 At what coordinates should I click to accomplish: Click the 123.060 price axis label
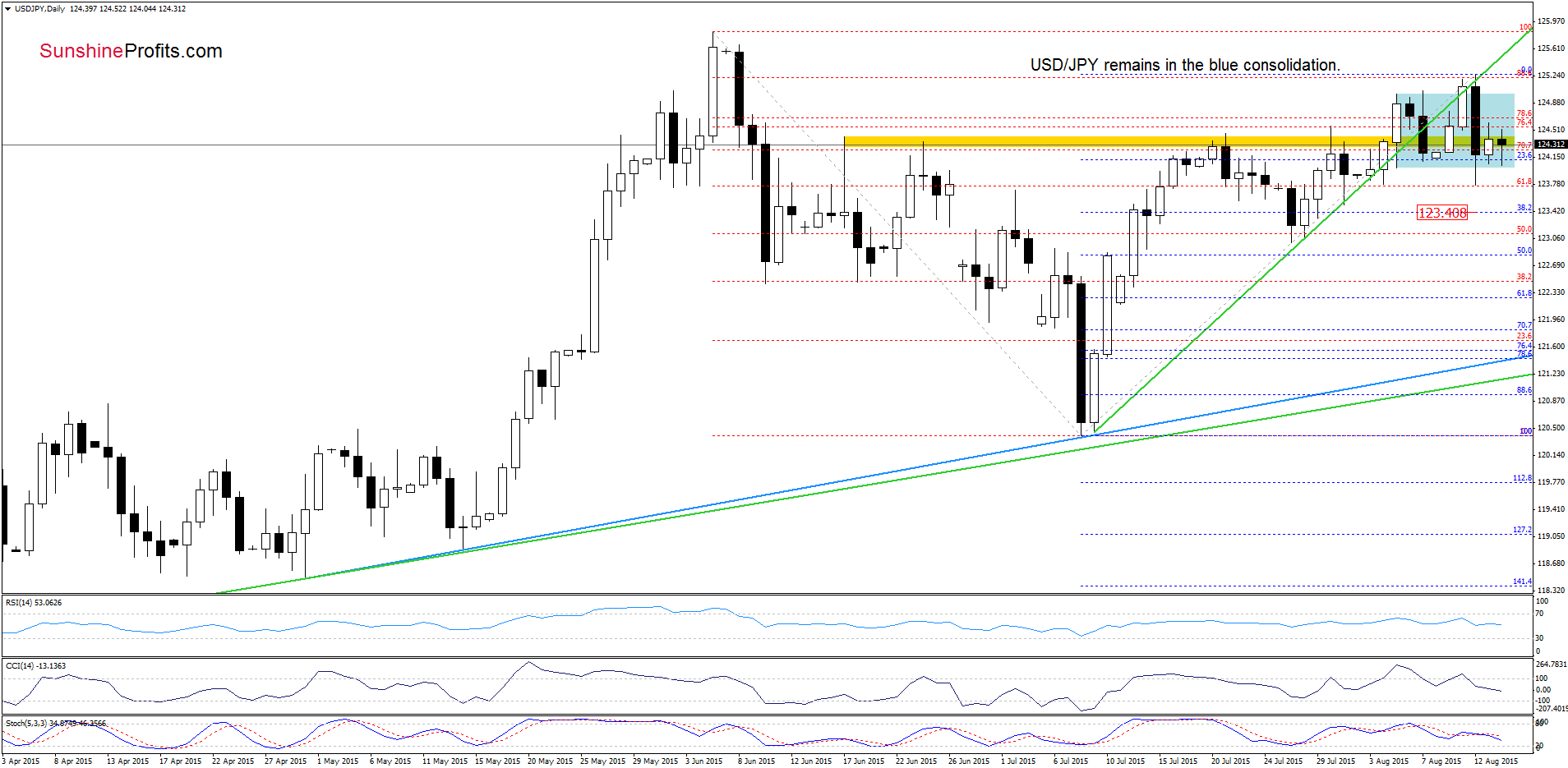(x=1551, y=238)
